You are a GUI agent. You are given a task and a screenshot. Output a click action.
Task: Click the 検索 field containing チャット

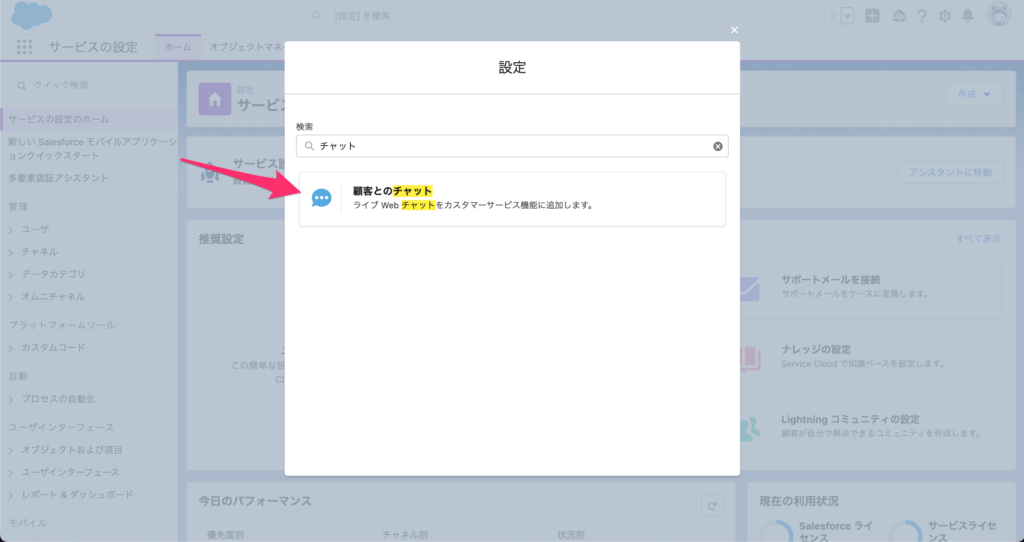(512, 146)
